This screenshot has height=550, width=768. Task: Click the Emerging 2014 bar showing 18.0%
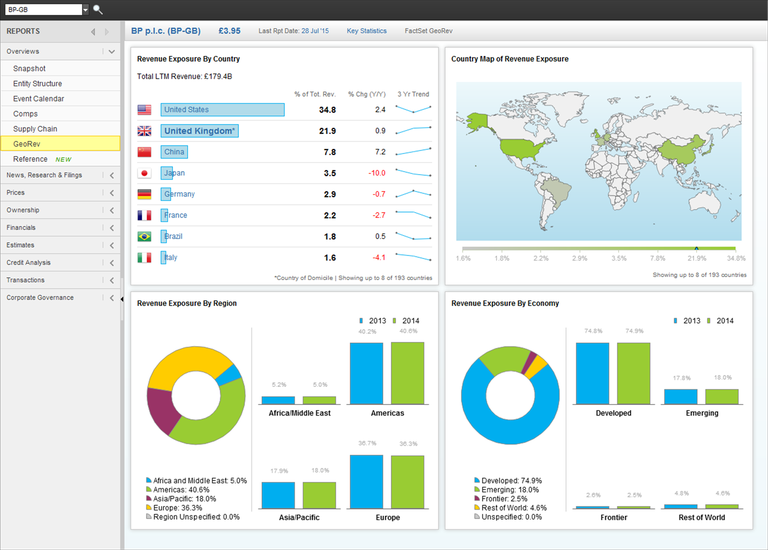722,397
